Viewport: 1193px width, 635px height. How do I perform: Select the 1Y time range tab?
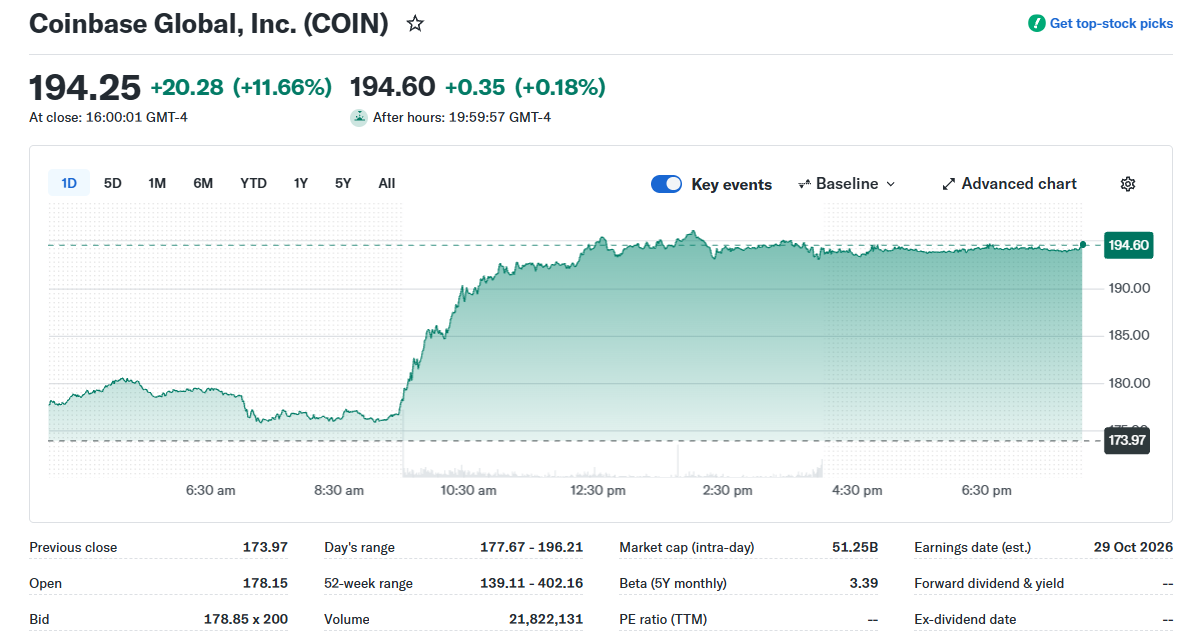coord(301,183)
